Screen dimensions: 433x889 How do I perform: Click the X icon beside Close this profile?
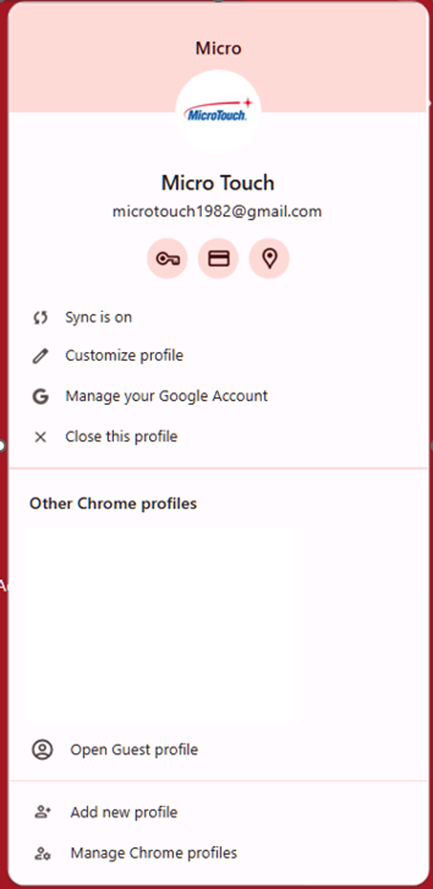pos(40,437)
